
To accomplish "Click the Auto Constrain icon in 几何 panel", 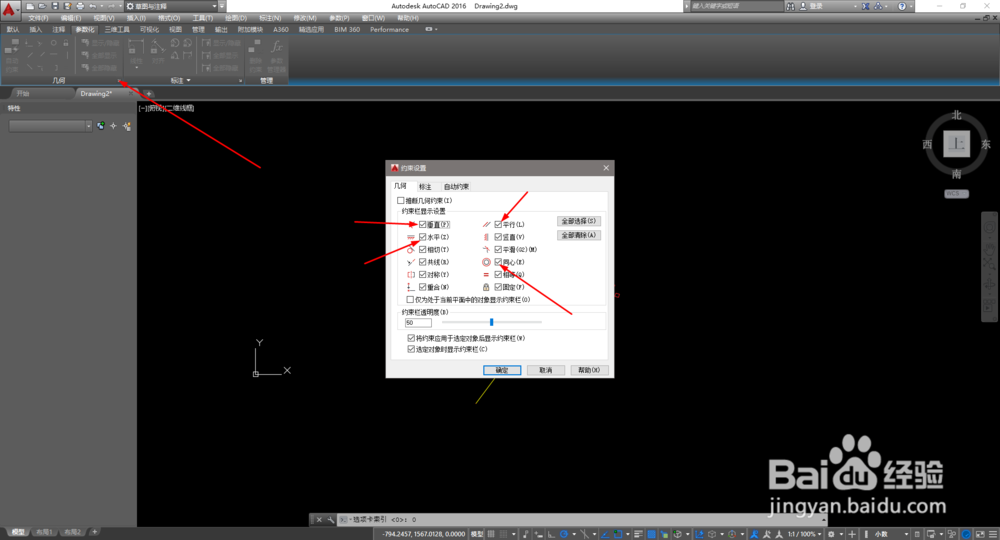I will pyautogui.click(x=12, y=46).
